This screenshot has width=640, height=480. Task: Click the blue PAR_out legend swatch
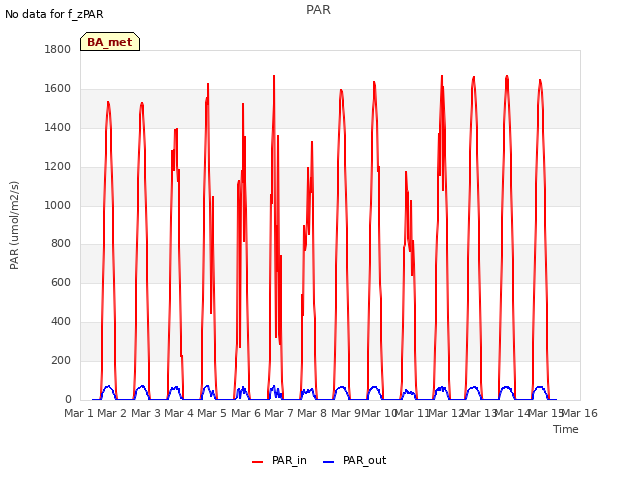329,462
